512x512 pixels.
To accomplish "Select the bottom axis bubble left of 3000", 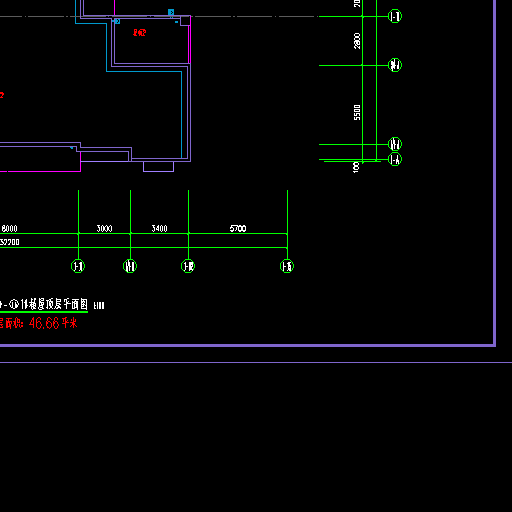I will pos(78,266).
